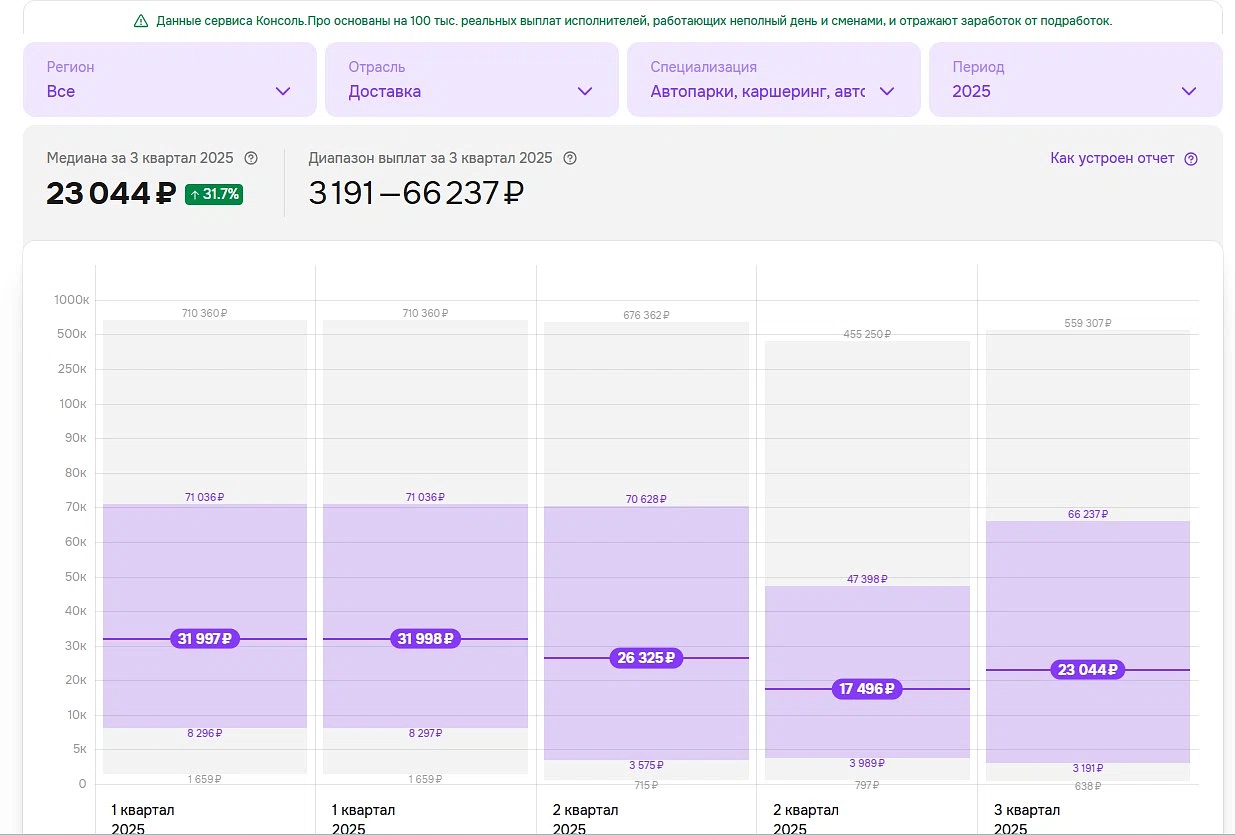Select the 26 325 ₽ median marker

tap(646, 658)
